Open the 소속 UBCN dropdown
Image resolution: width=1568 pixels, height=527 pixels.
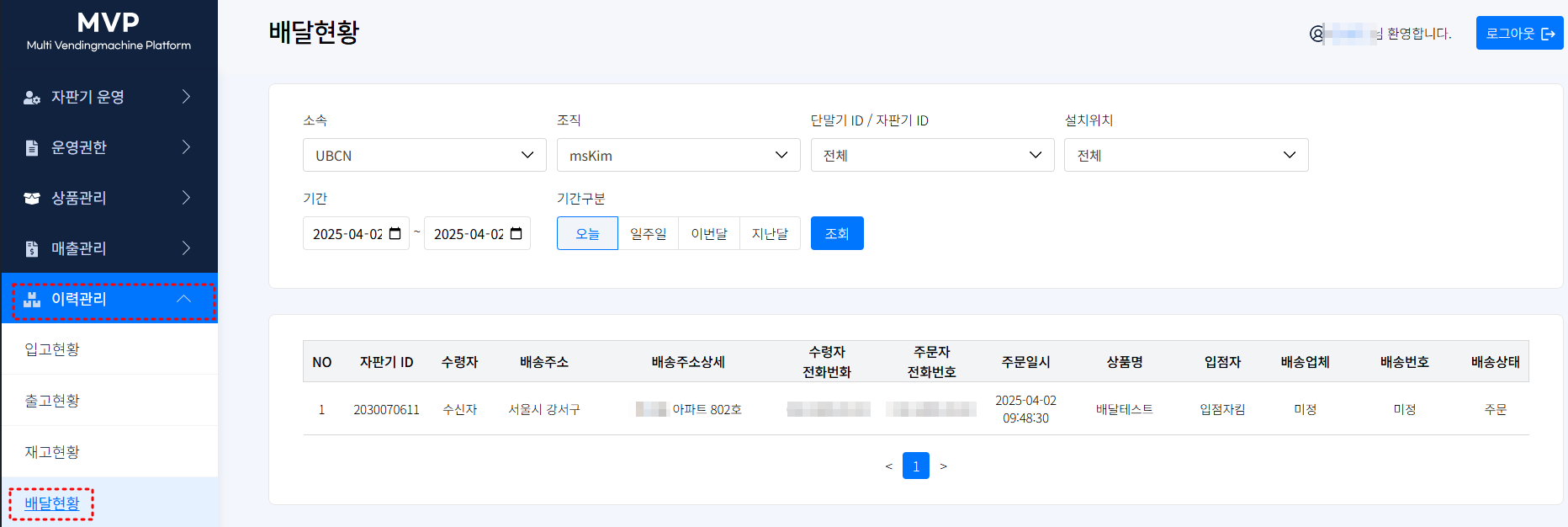click(x=425, y=155)
